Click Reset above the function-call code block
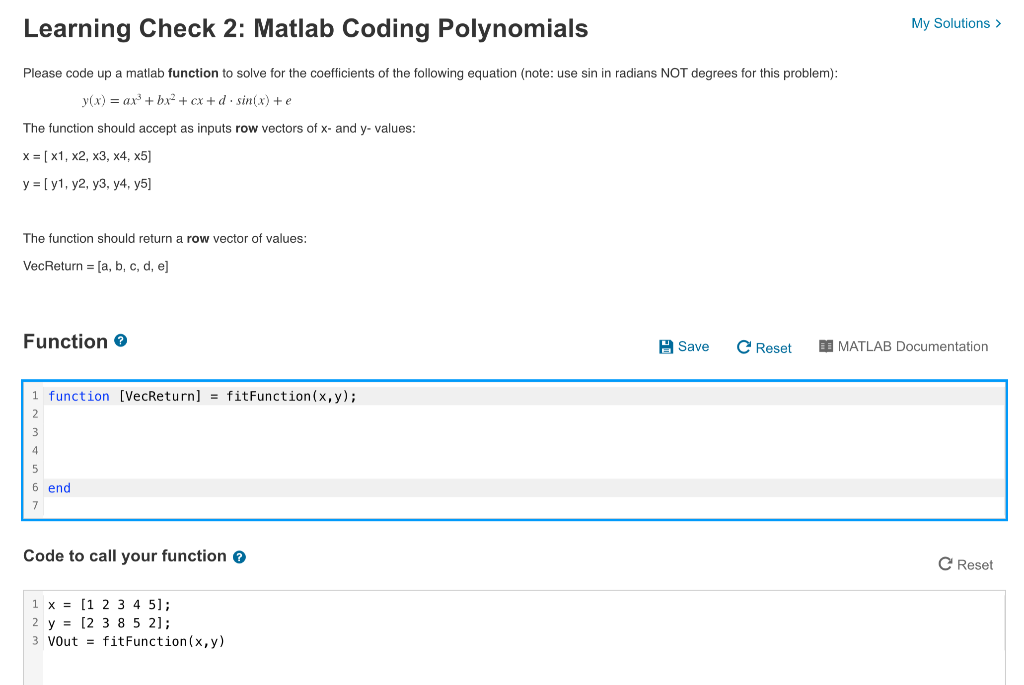 [x=966, y=564]
